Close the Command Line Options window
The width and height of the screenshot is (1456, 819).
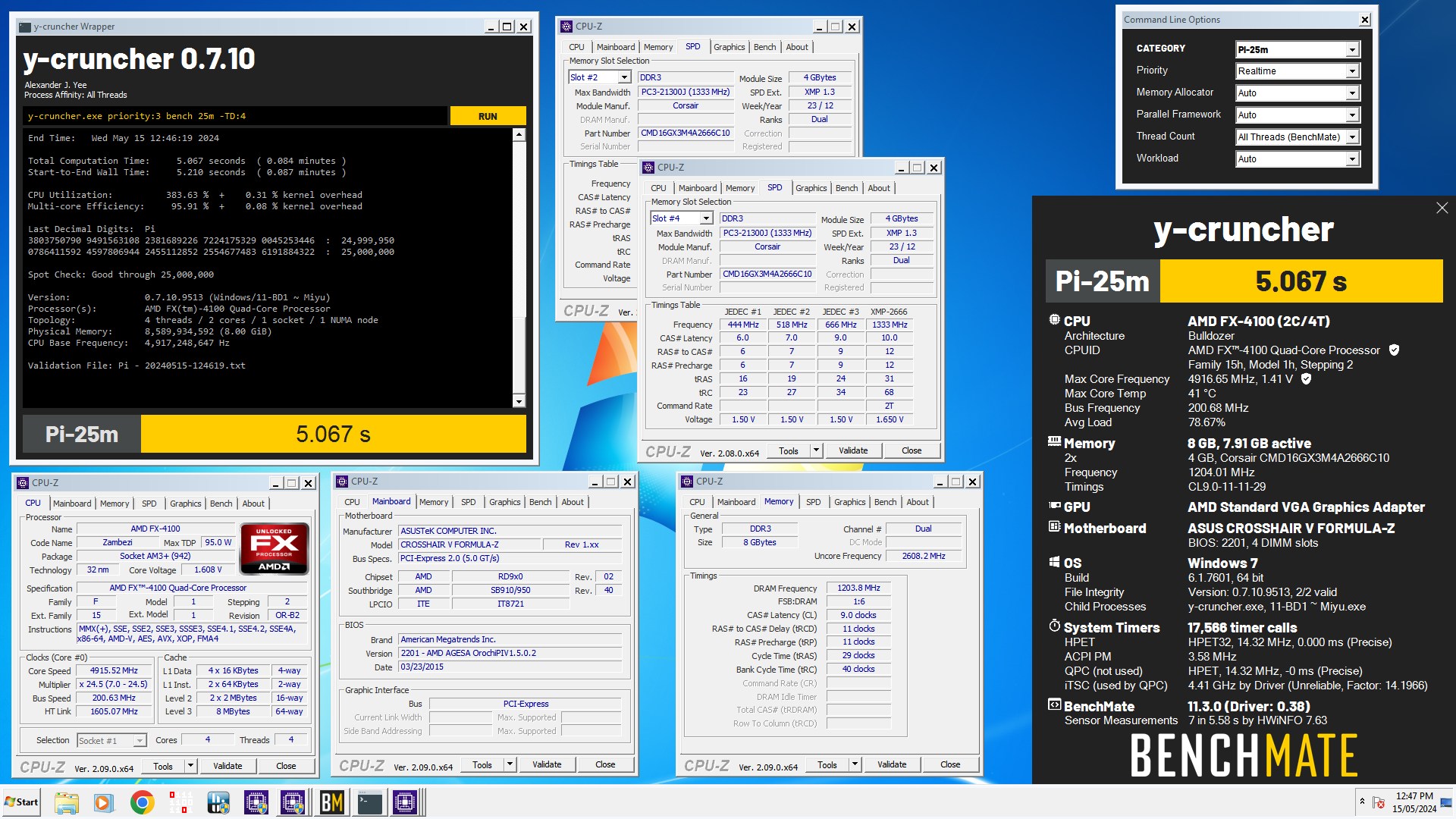click(1365, 20)
